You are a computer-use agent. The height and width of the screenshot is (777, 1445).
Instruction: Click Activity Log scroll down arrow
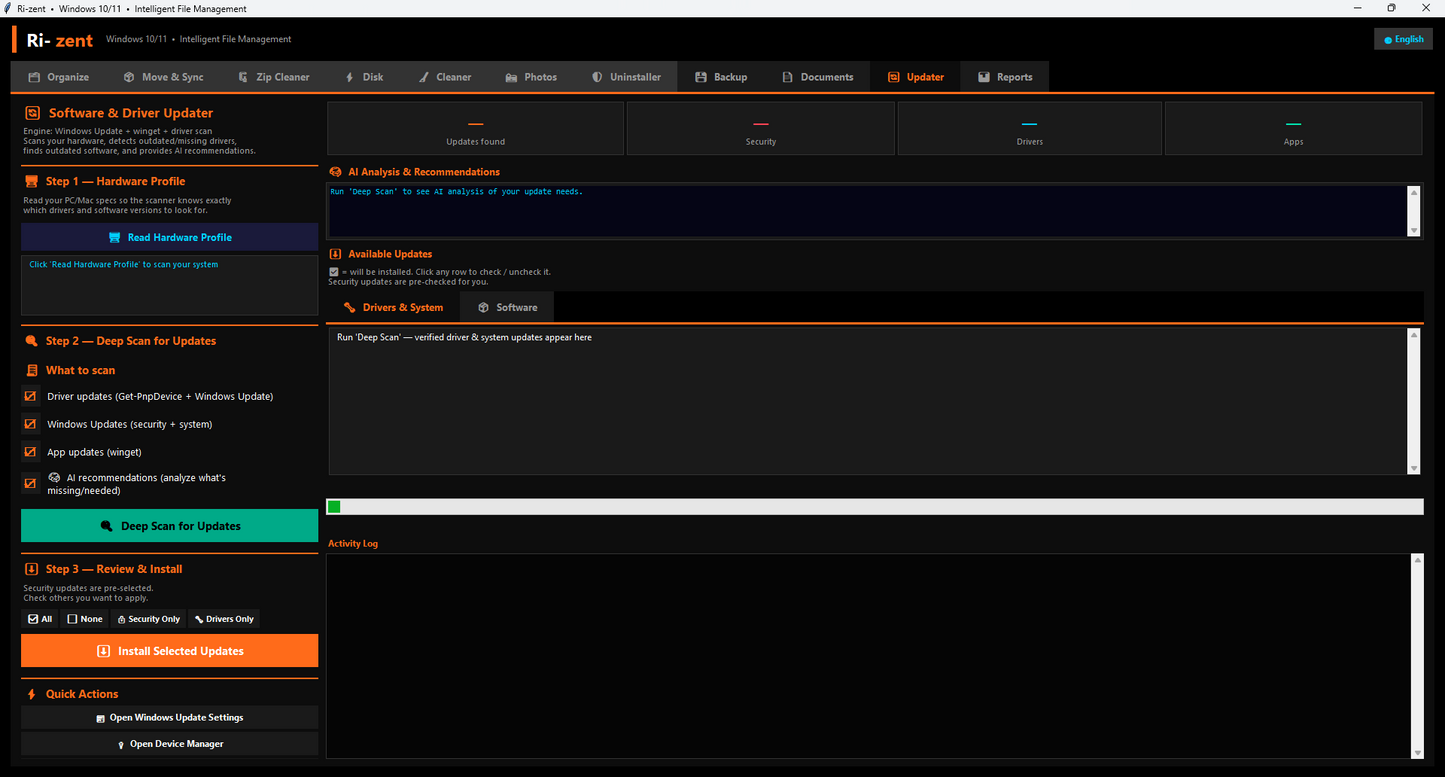(x=1418, y=752)
